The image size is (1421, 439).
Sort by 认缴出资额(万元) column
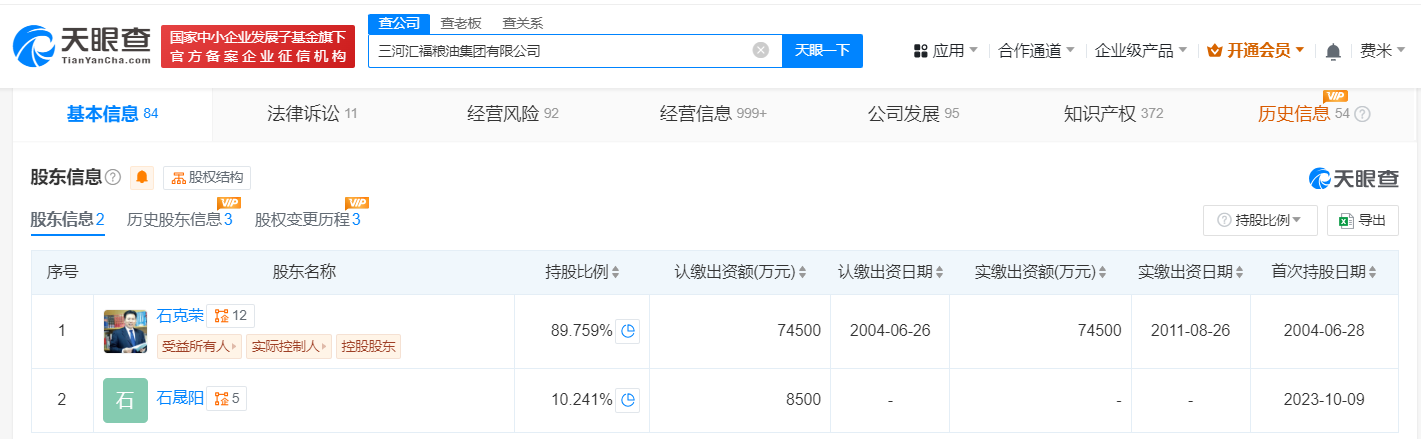pos(801,272)
